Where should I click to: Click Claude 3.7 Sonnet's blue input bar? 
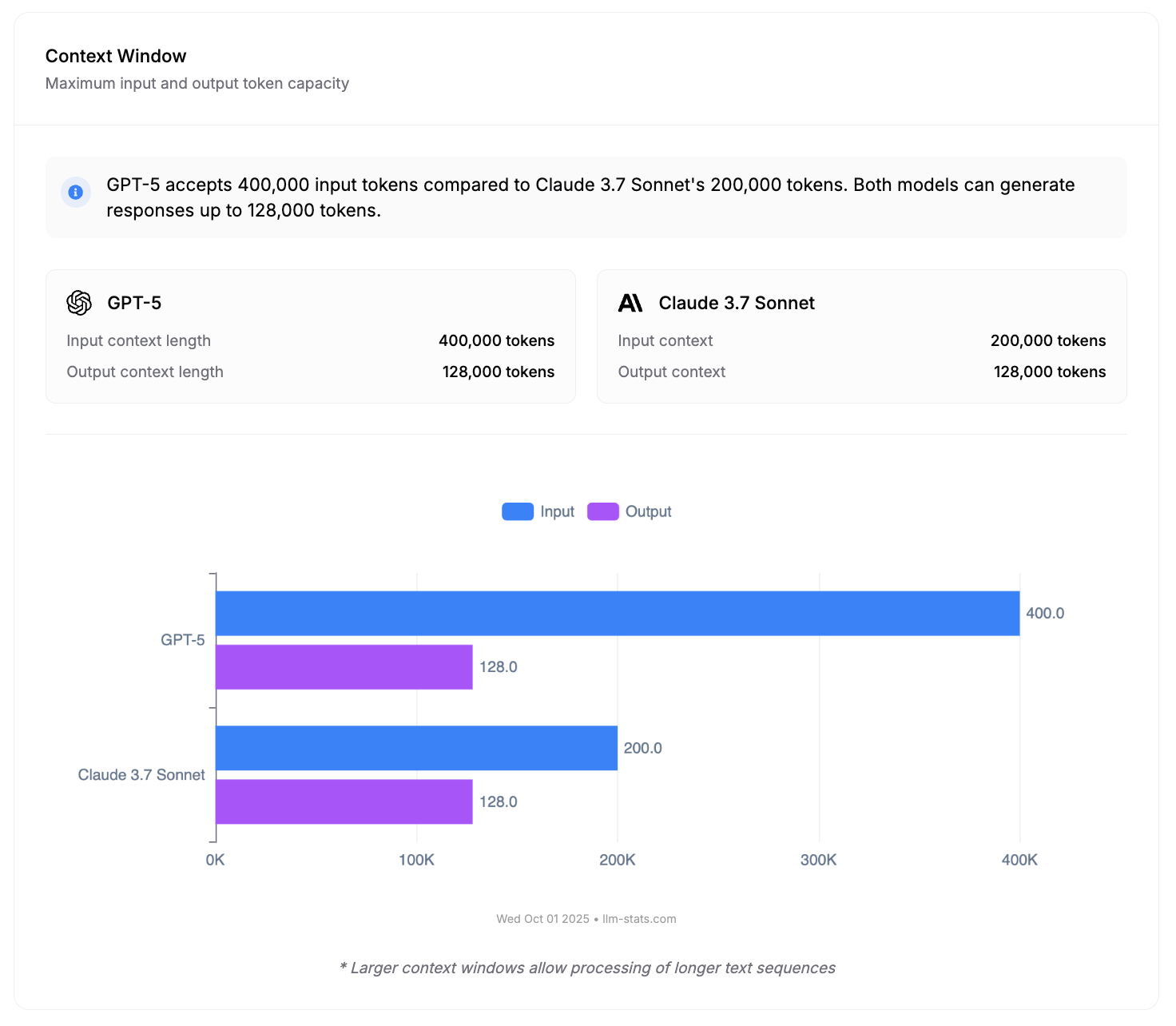tap(416, 748)
